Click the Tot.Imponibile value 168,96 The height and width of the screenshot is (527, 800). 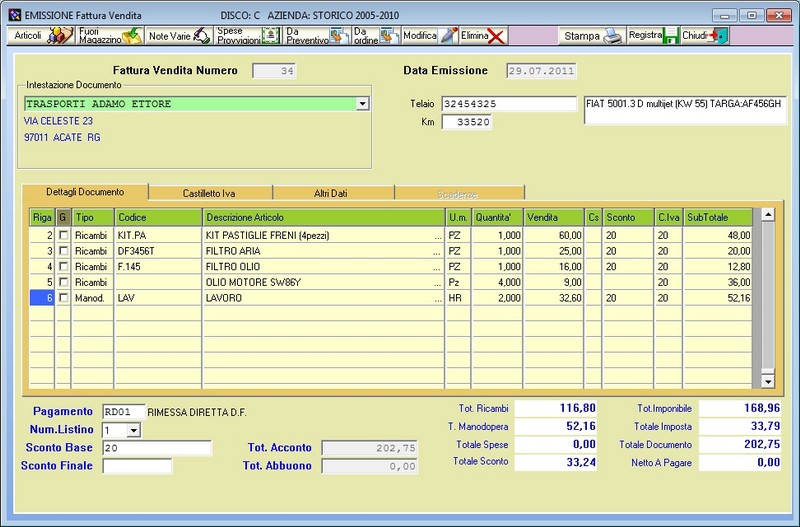(740, 408)
